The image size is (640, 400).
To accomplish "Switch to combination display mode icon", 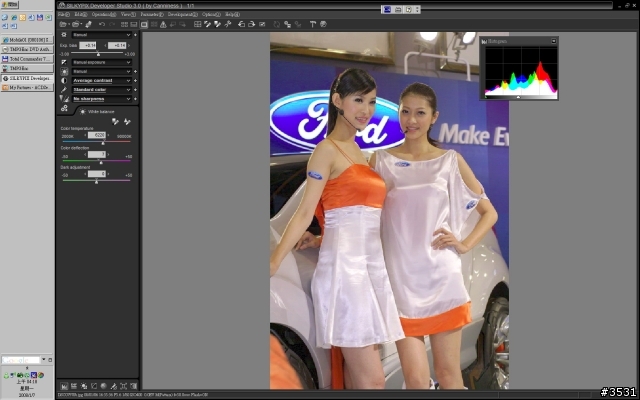I will [x=134, y=24].
